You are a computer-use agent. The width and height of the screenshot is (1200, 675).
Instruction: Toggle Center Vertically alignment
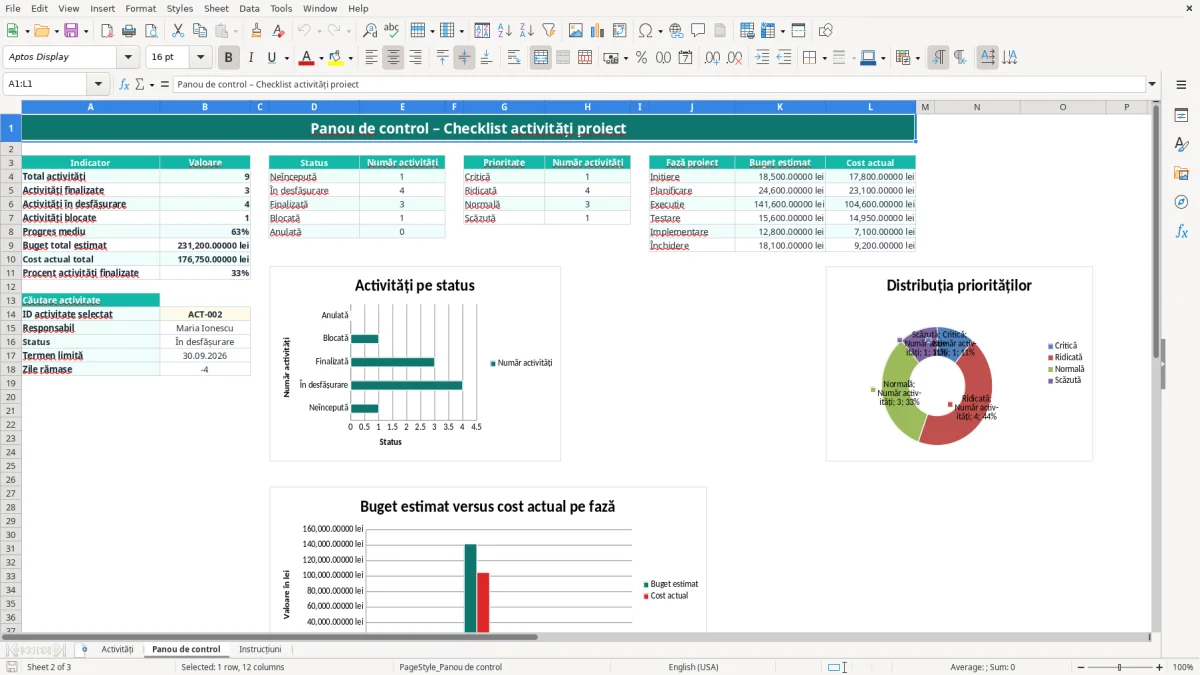point(464,58)
